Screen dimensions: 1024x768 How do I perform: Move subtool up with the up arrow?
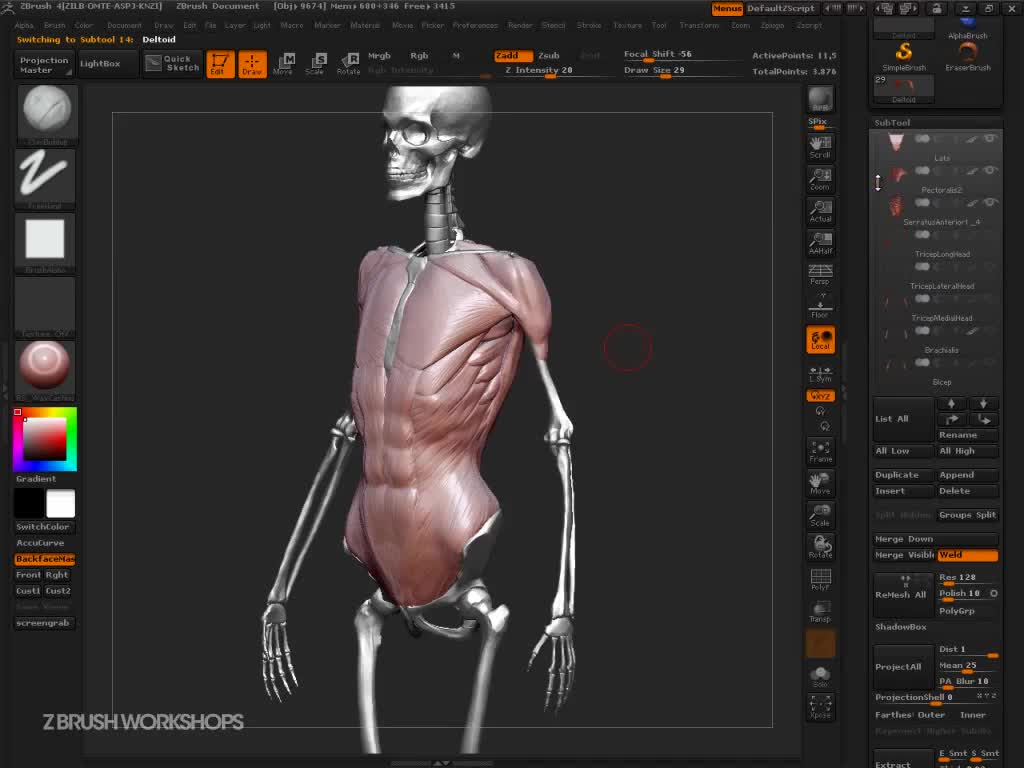coord(951,404)
